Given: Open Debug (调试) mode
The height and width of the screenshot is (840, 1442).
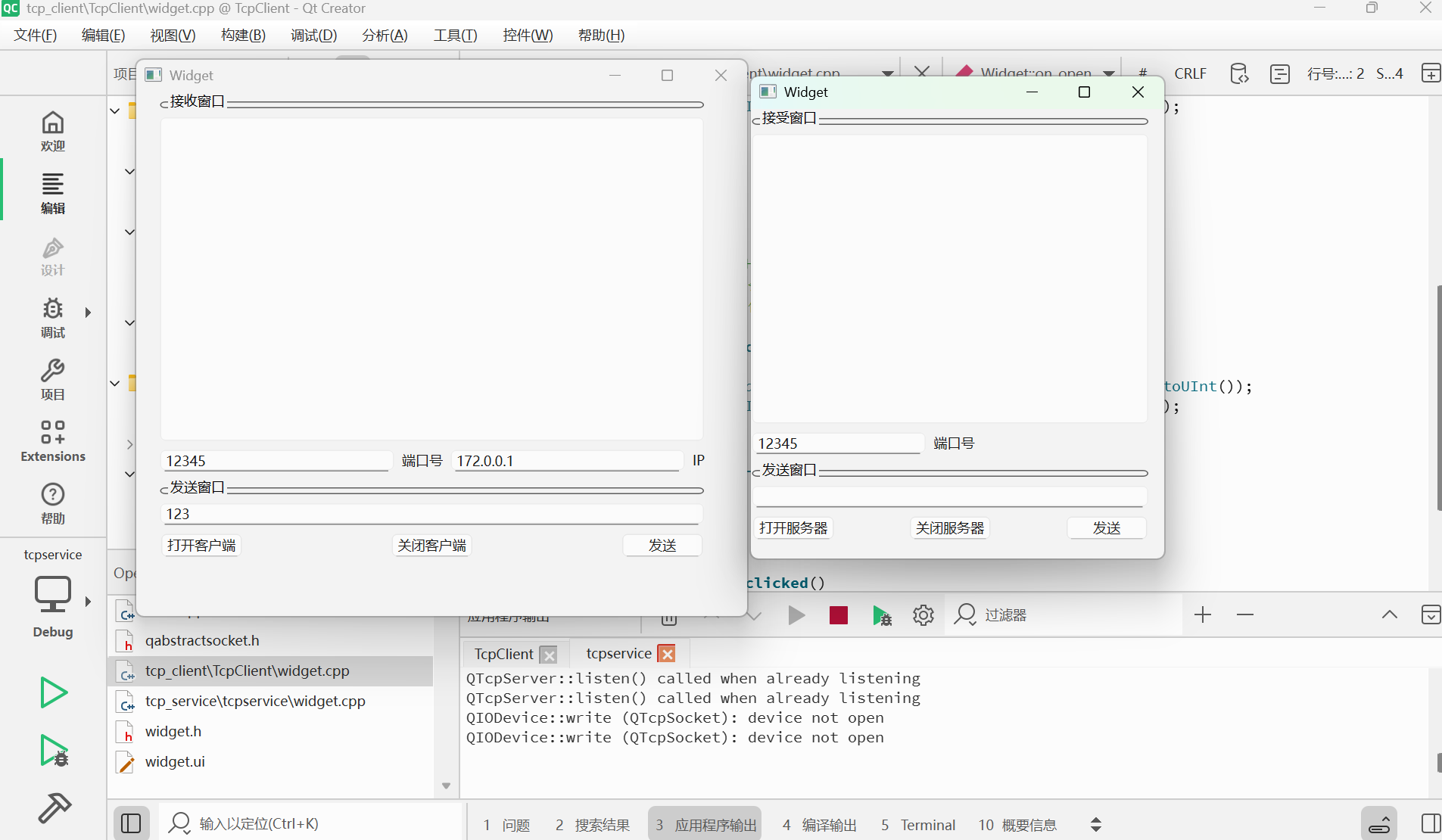Looking at the screenshot, I should [x=52, y=318].
